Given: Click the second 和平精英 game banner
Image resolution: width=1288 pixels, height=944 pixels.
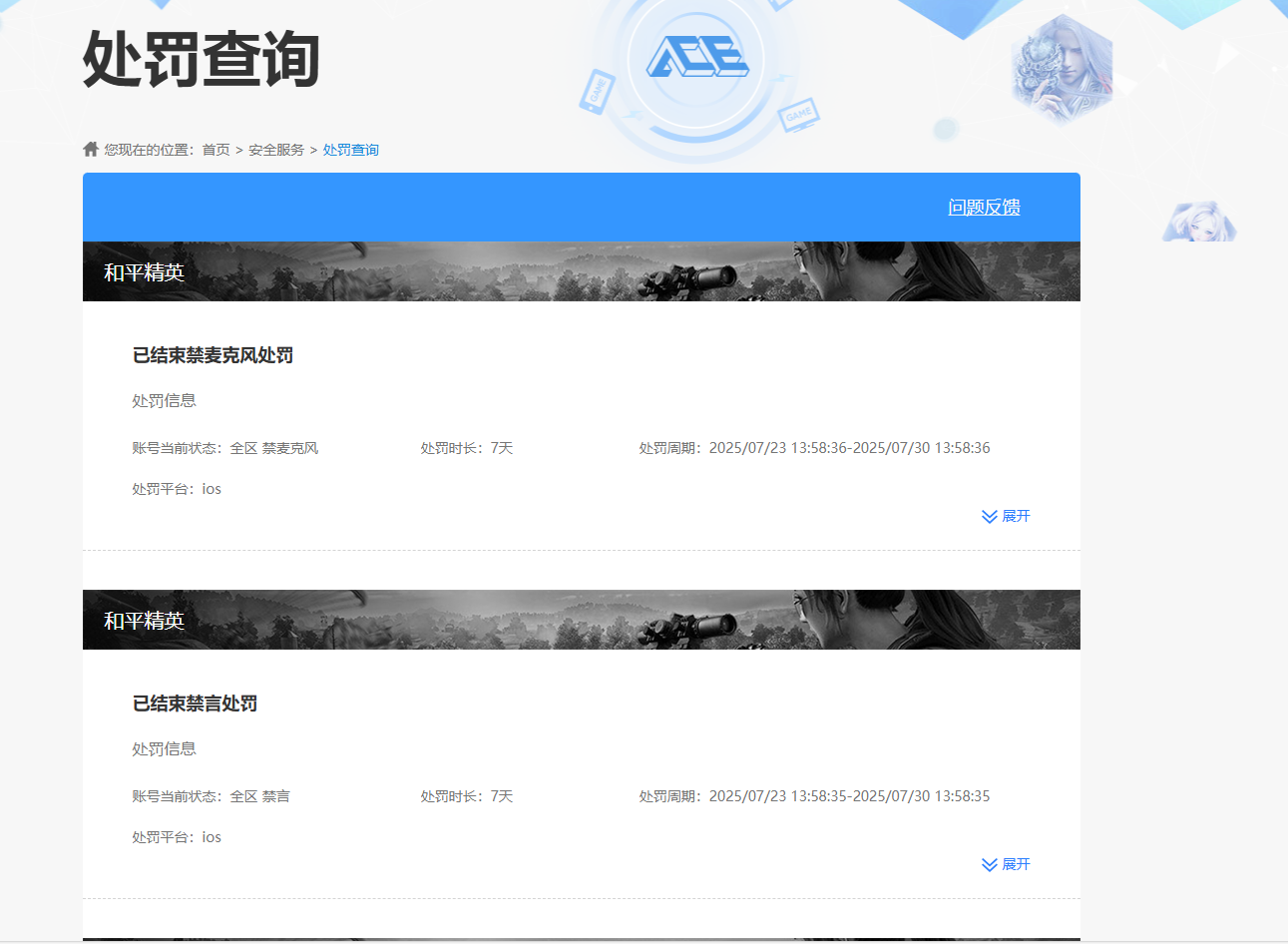Looking at the screenshot, I should click(581, 620).
